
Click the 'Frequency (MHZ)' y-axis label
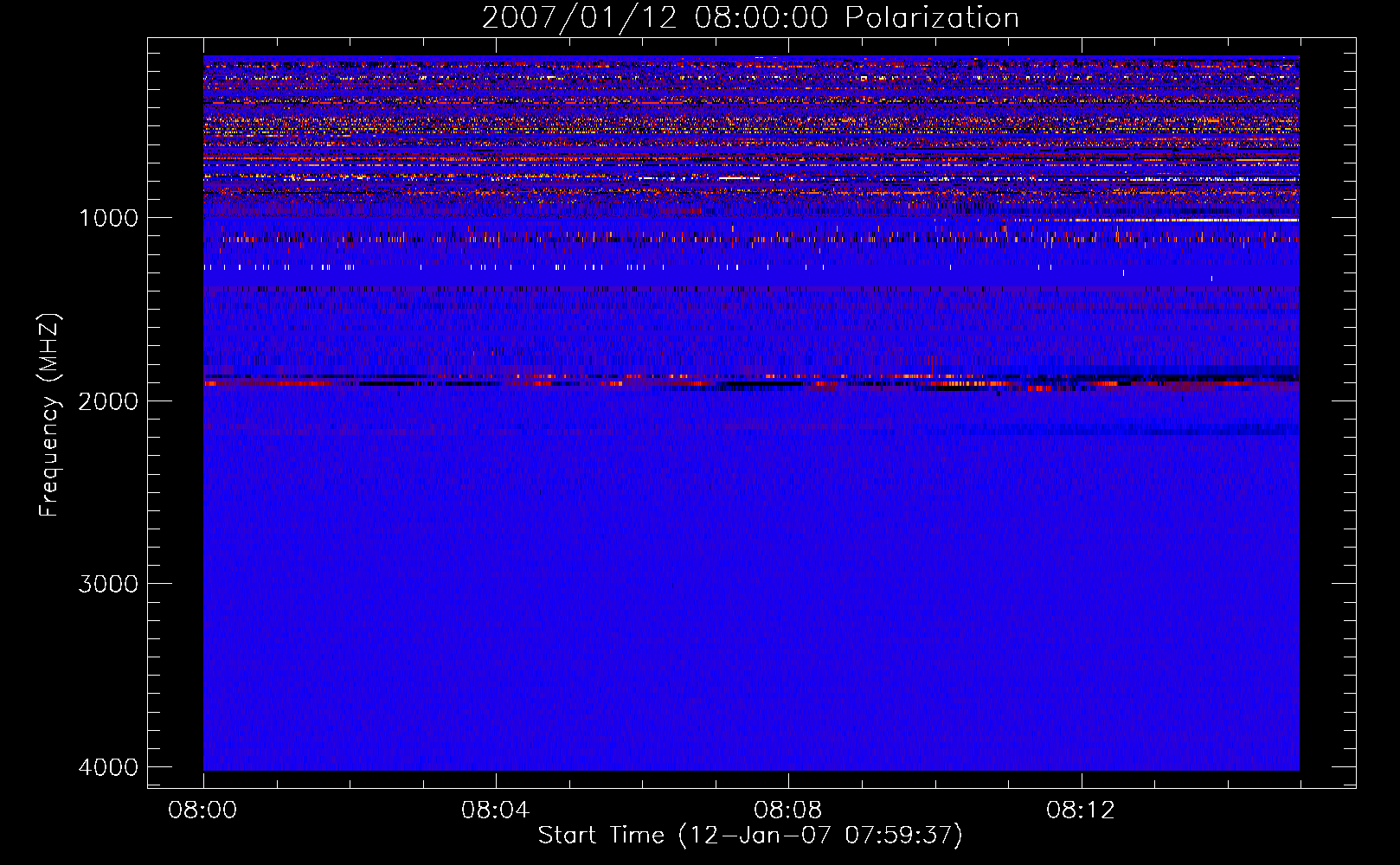tap(49, 414)
